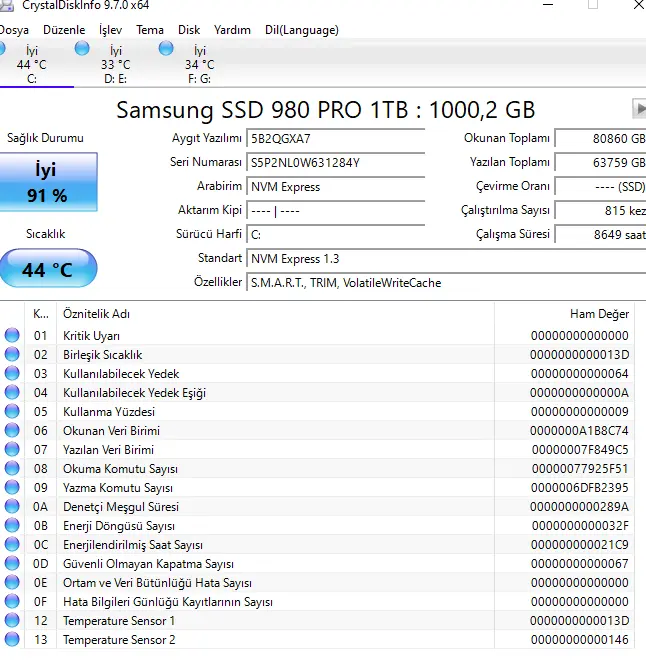Click the Aygıt Yazılımı field 5B2QGXA7
Image resolution: width=646 pixels, height=663 pixels.
coord(336,139)
